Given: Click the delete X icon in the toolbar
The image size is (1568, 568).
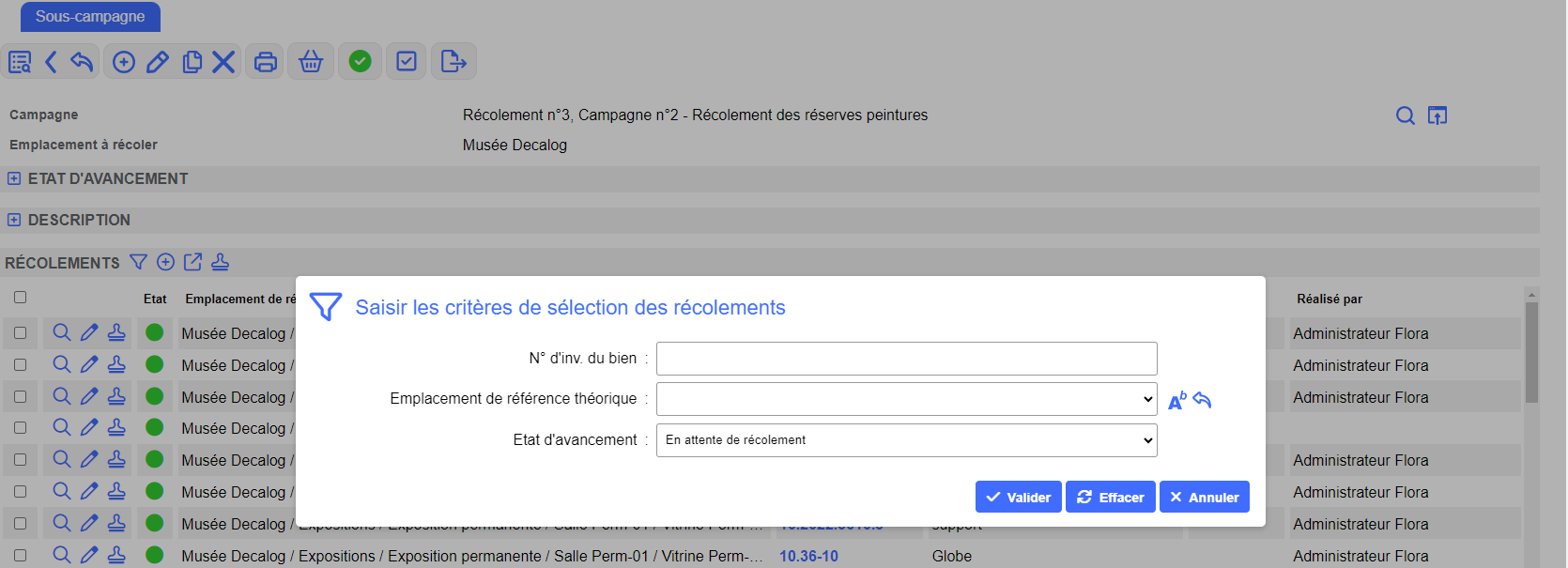Looking at the screenshot, I should coord(223,62).
